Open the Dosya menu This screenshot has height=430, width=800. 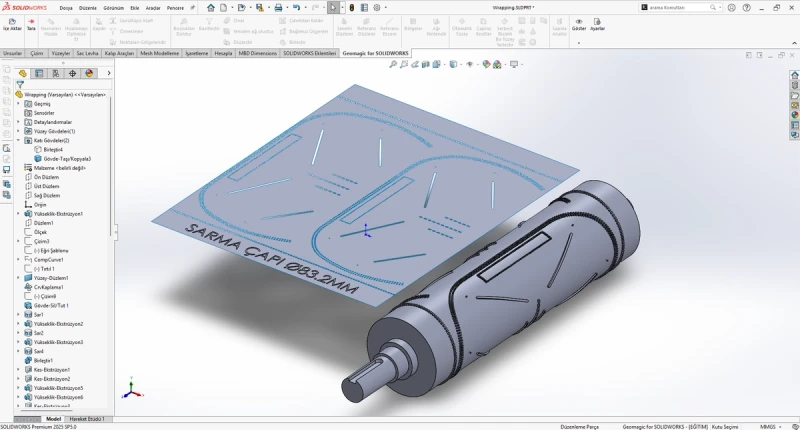(x=66, y=8)
